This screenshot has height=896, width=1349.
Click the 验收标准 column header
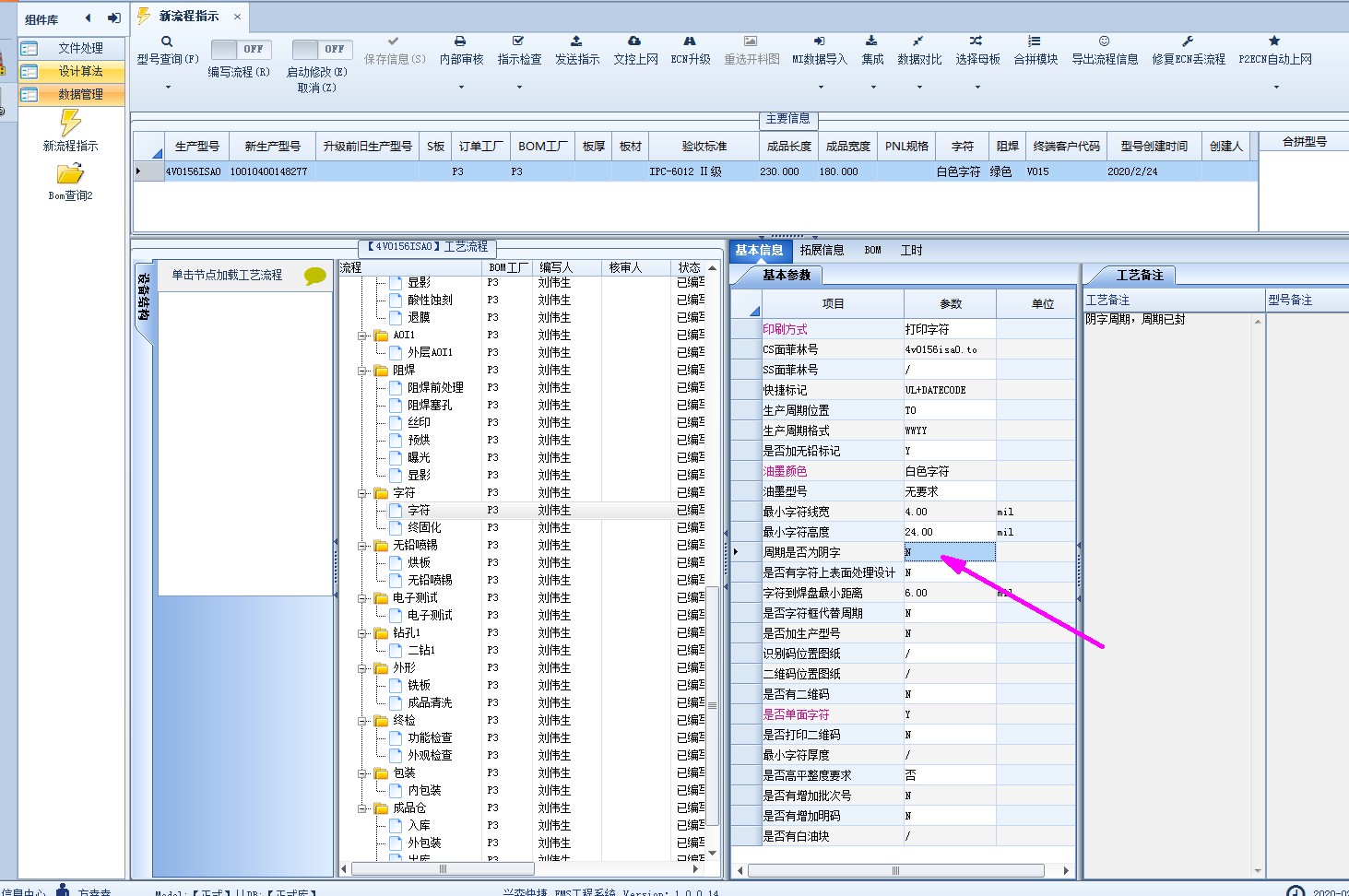click(704, 146)
